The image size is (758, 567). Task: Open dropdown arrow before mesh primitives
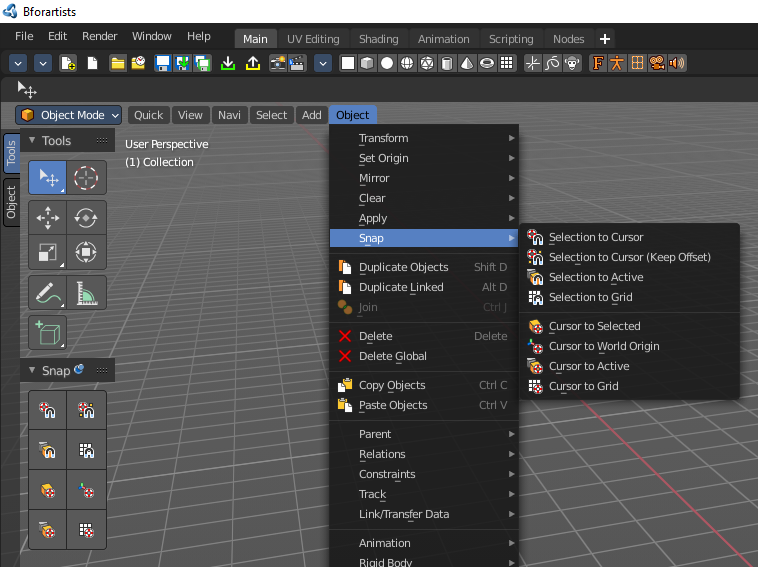point(323,63)
